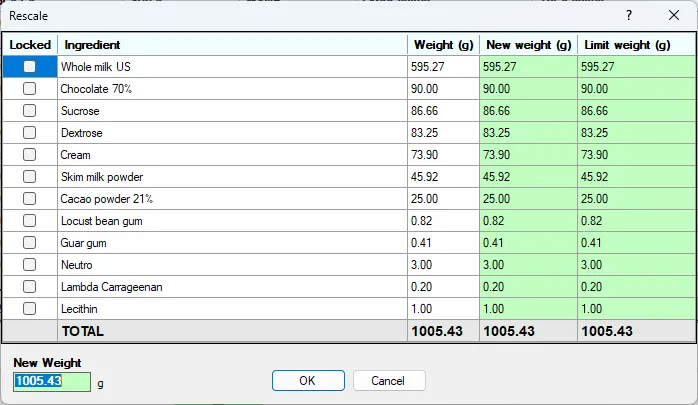Screen dimensions: 698x405
Task: Edit Cream new weight 73.90
Action: pos(528,154)
